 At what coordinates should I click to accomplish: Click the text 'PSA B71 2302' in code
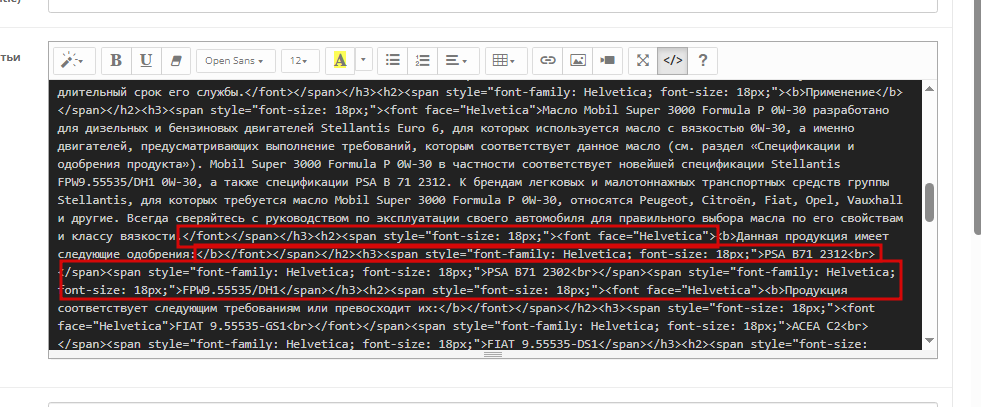(529, 273)
